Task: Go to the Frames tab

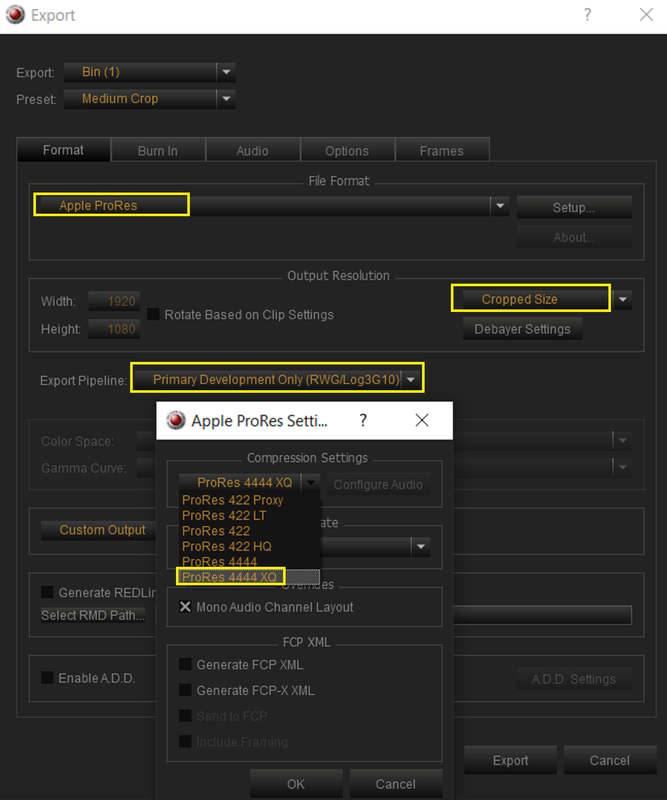Action: (x=442, y=151)
